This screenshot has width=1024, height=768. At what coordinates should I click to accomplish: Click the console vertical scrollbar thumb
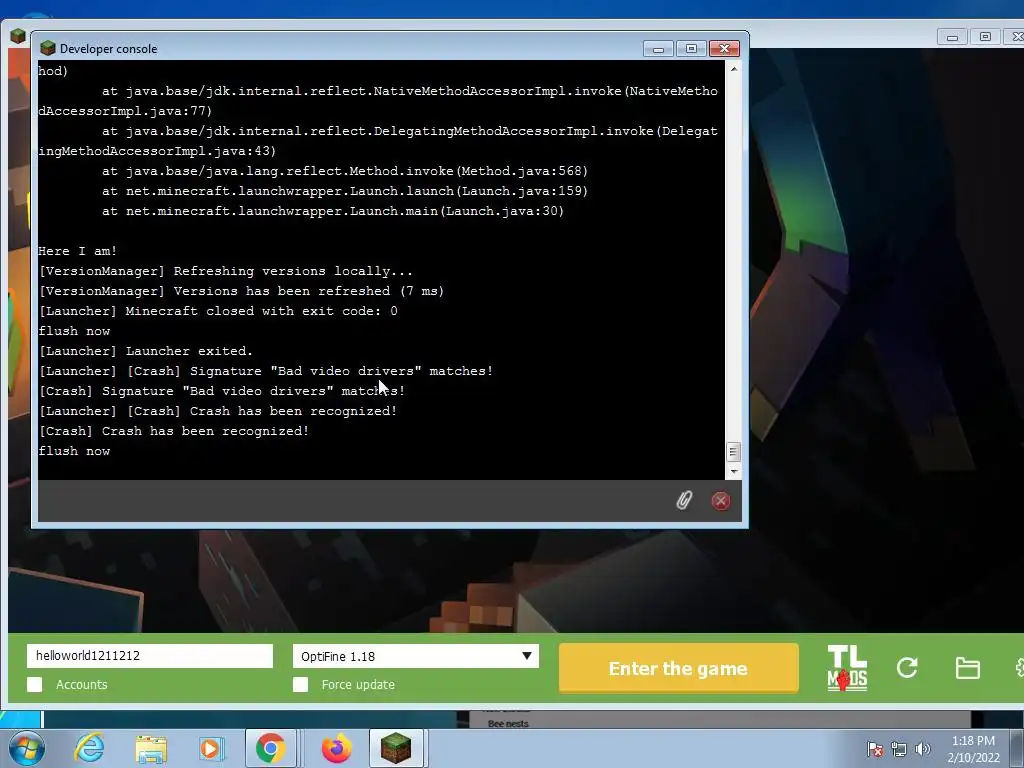click(x=734, y=452)
